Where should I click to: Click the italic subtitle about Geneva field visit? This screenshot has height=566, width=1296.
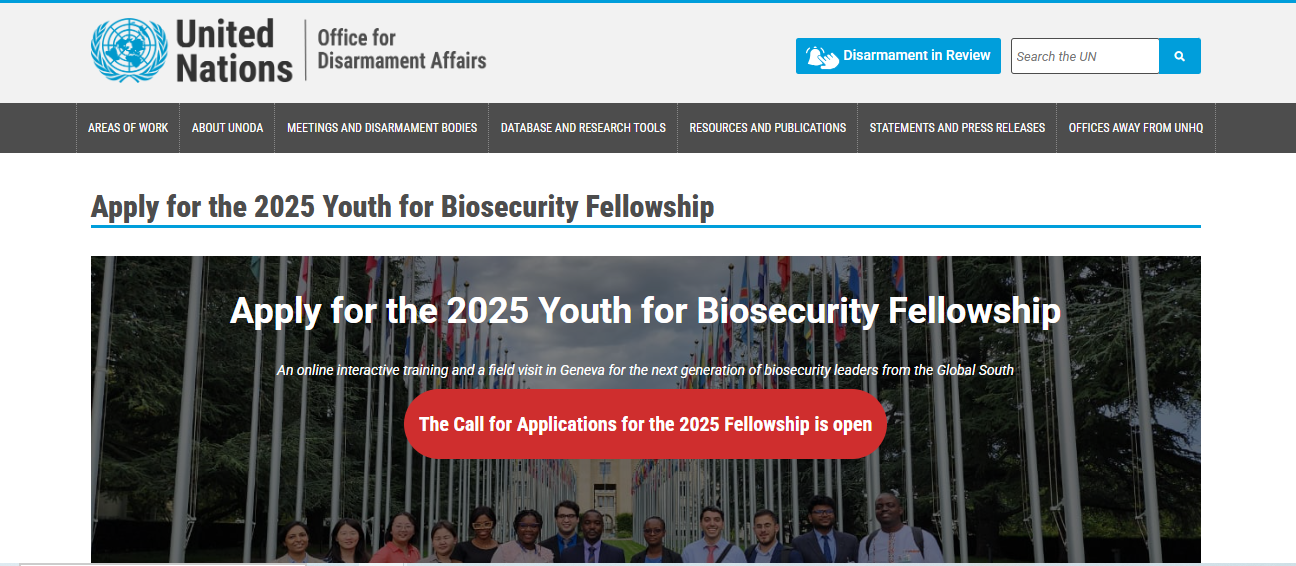[645, 370]
